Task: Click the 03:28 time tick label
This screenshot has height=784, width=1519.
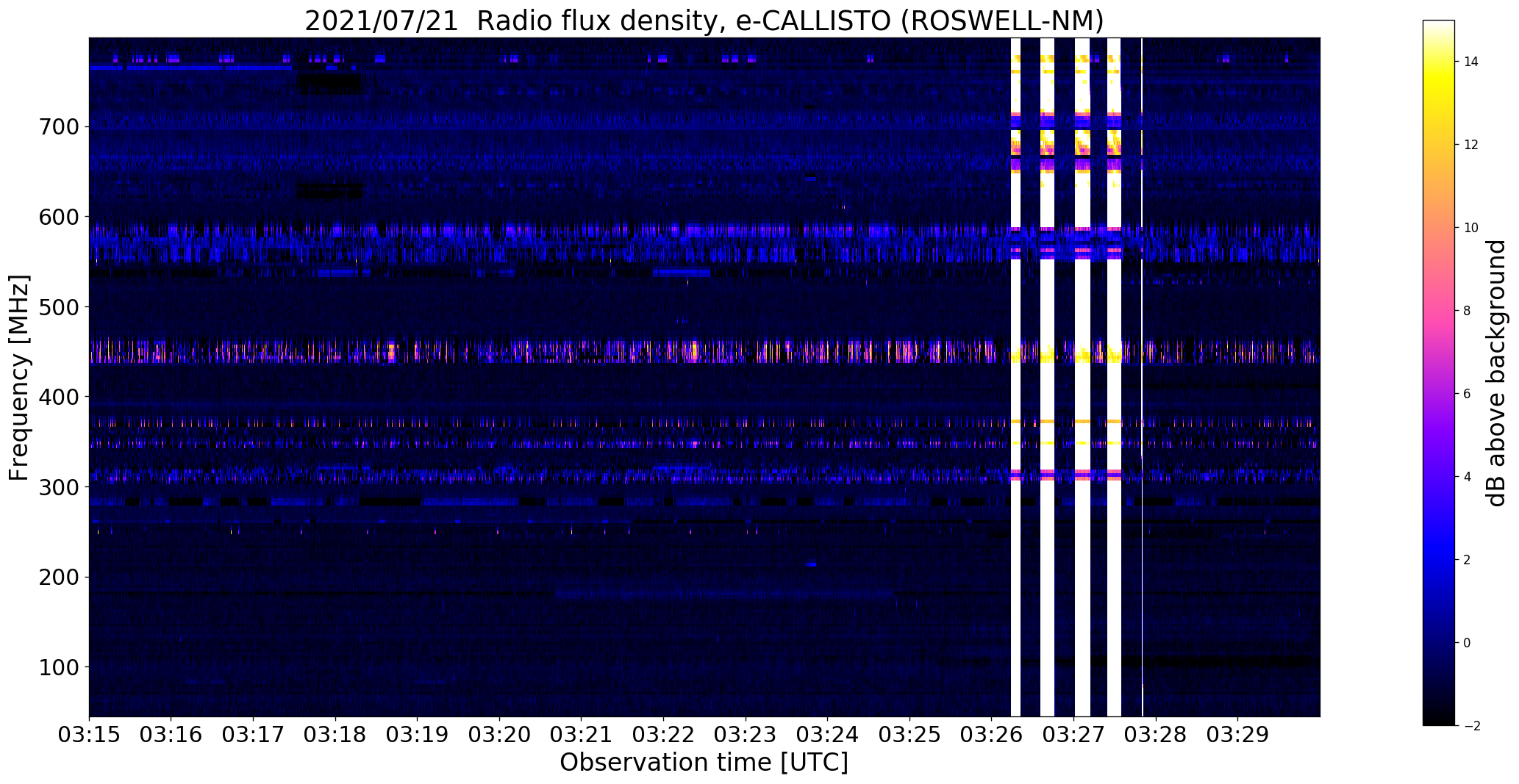Action: click(1157, 735)
